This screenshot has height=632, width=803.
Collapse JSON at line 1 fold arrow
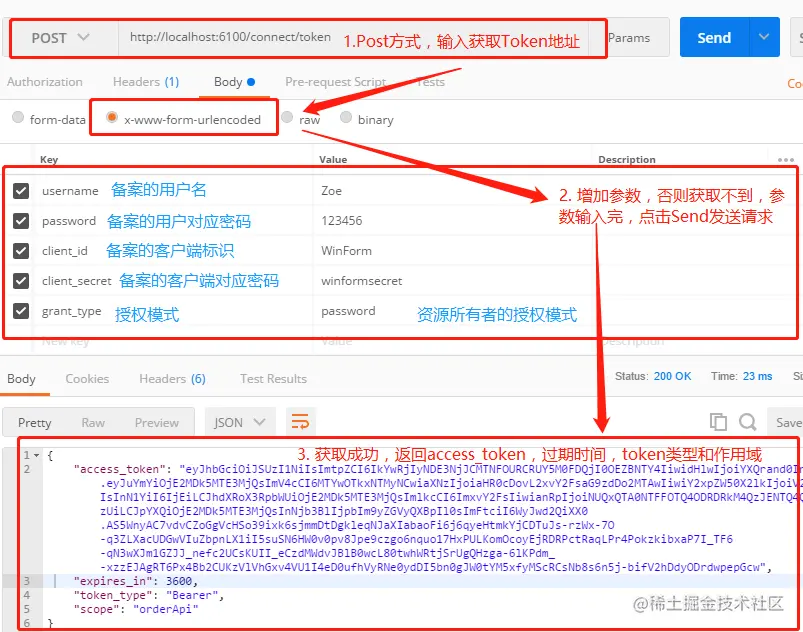pos(36,455)
